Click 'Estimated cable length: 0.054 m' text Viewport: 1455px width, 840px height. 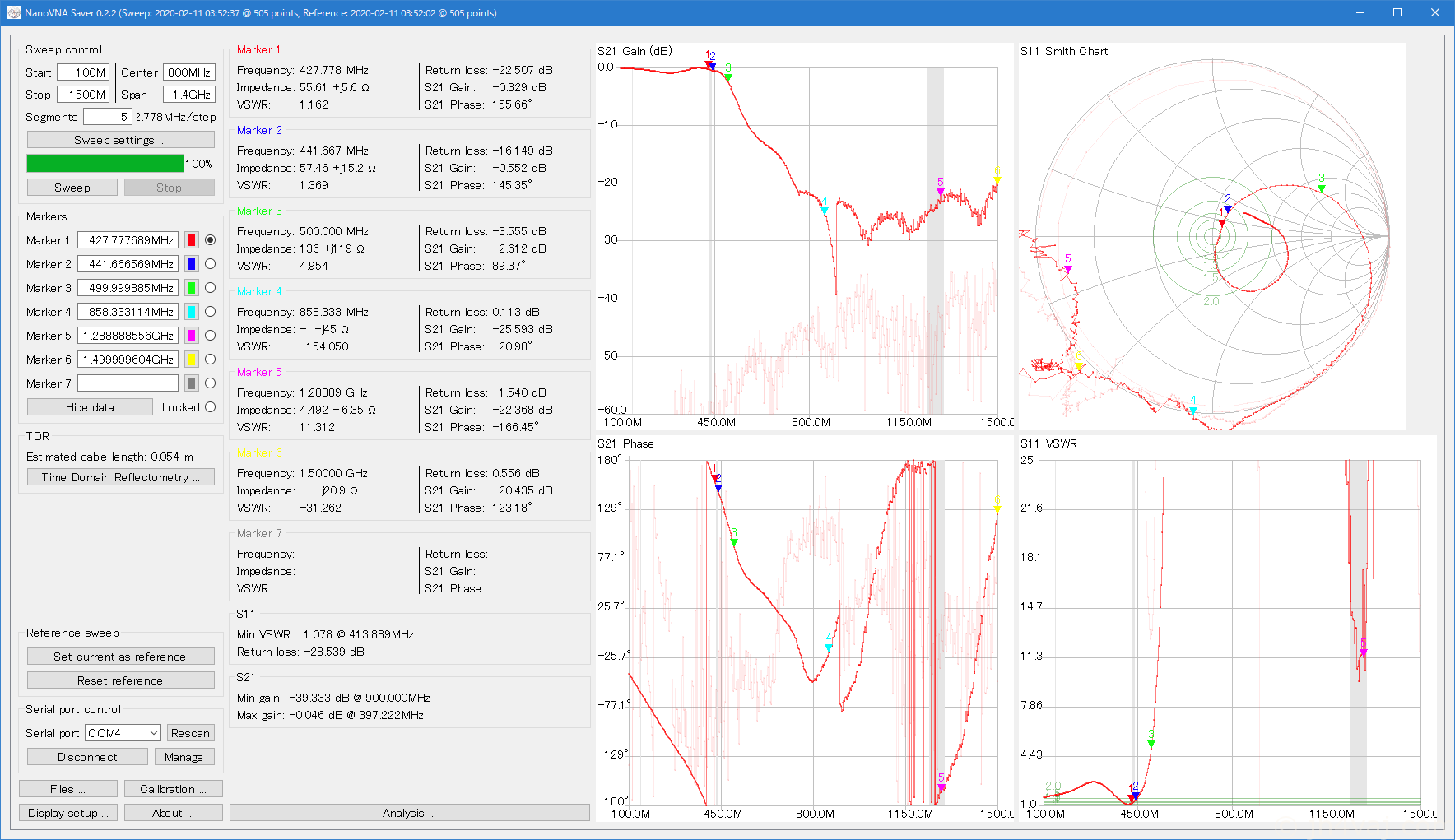point(109,457)
